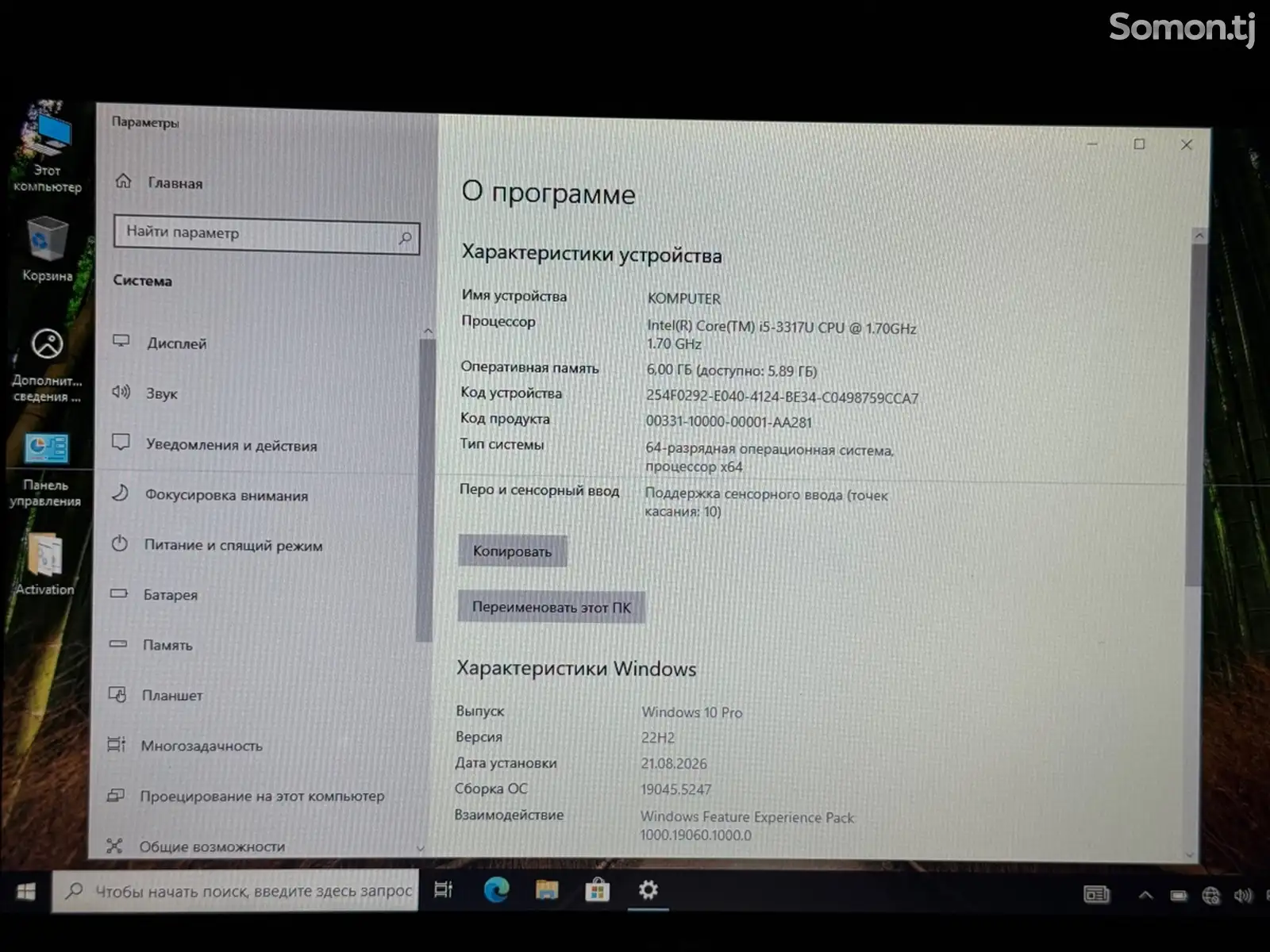1270x952 pixels.
Task: Click the sidebar scrollbar up arrow
Action: pyautogui.click(x=428, y=330)
